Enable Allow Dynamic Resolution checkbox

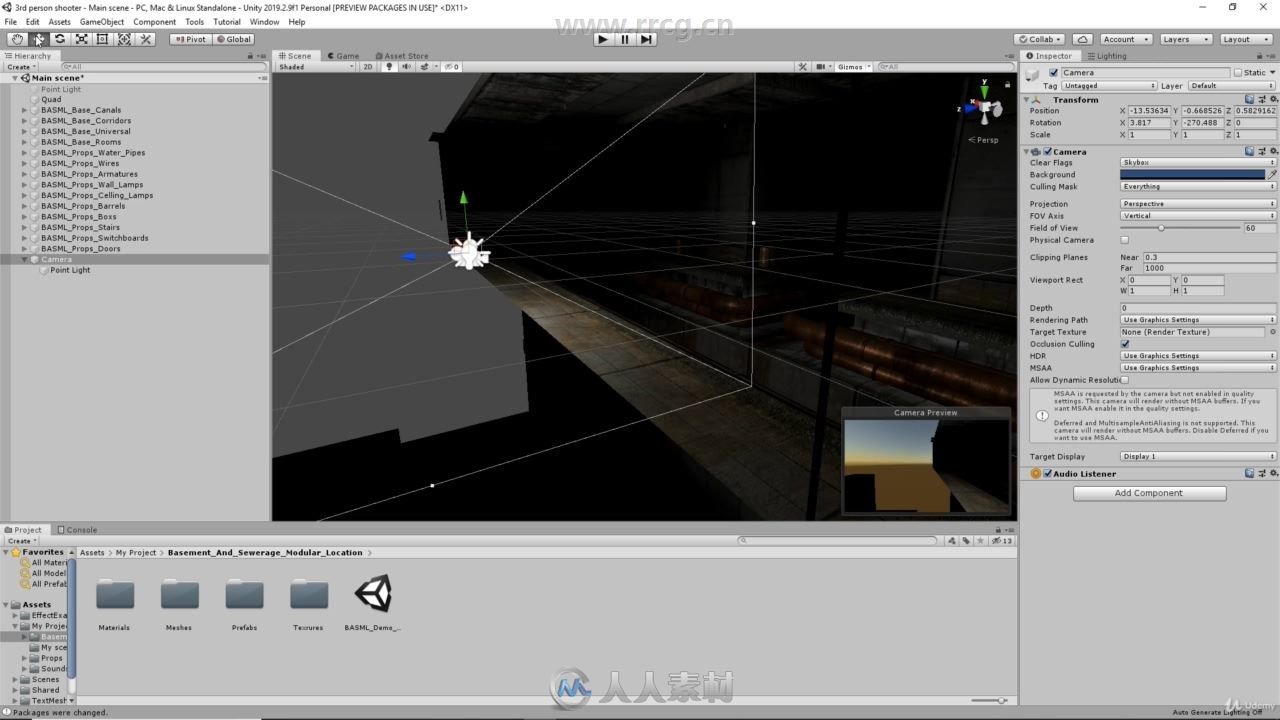tap(1125, 380)
